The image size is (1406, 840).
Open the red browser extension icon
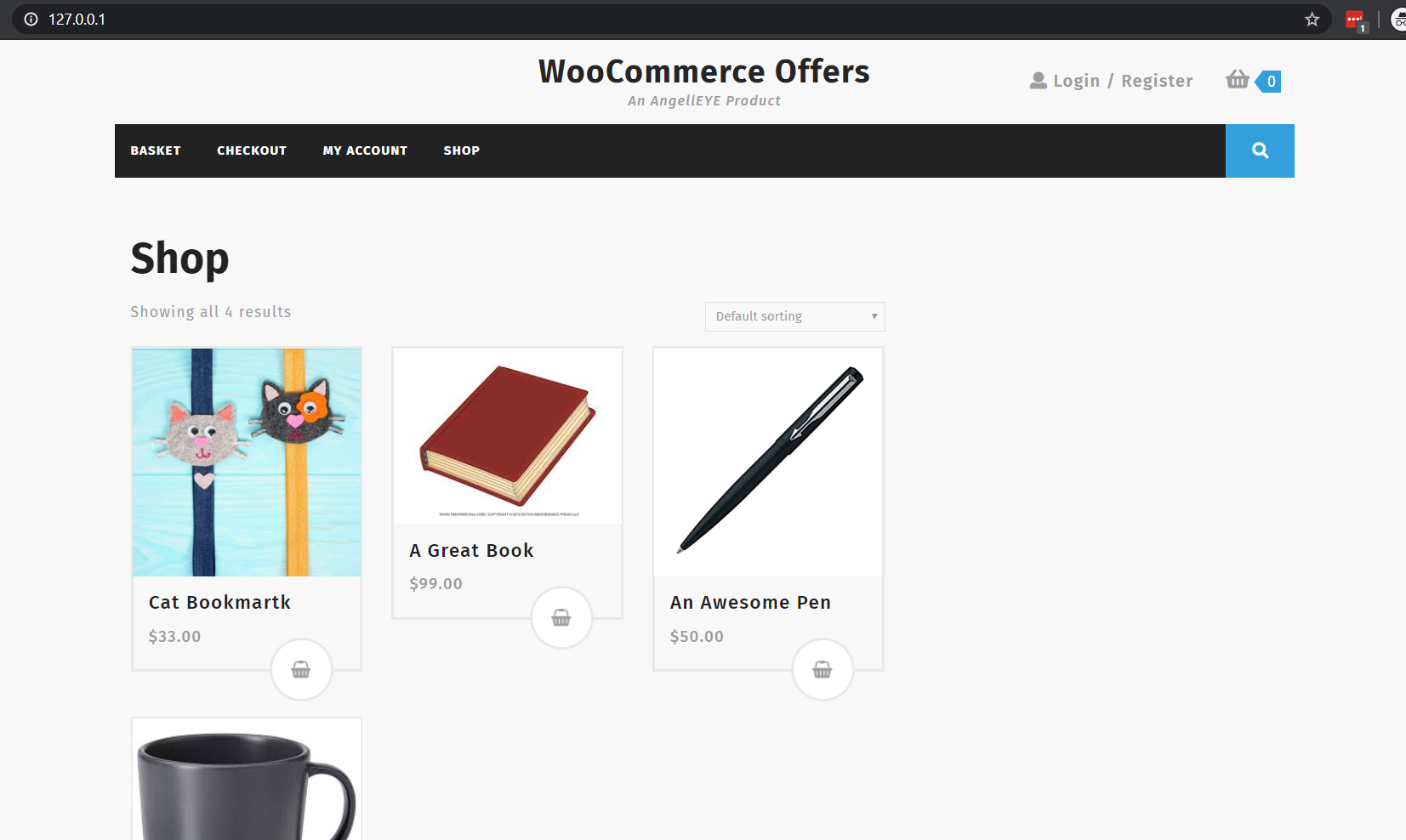(1355, 20)
